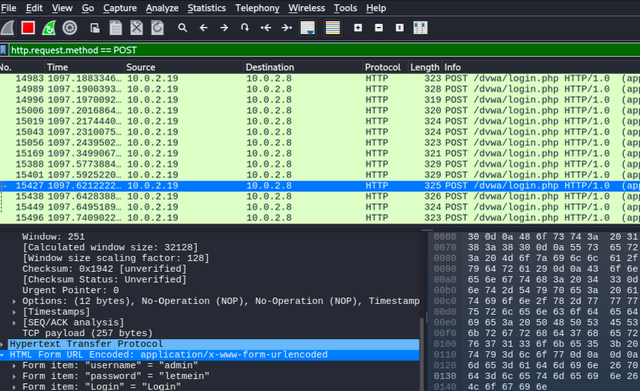
Task: Expand the "username" = "admin" form item
Action: [14, 365]
